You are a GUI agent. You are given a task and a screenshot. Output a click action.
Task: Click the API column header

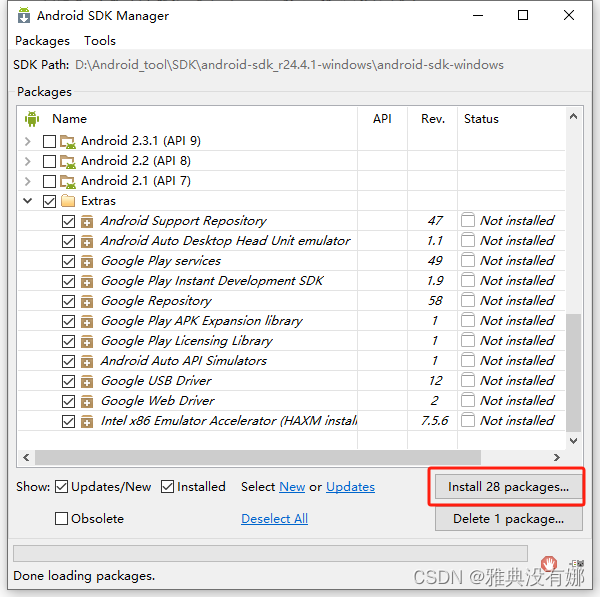(x=382, y=119)
